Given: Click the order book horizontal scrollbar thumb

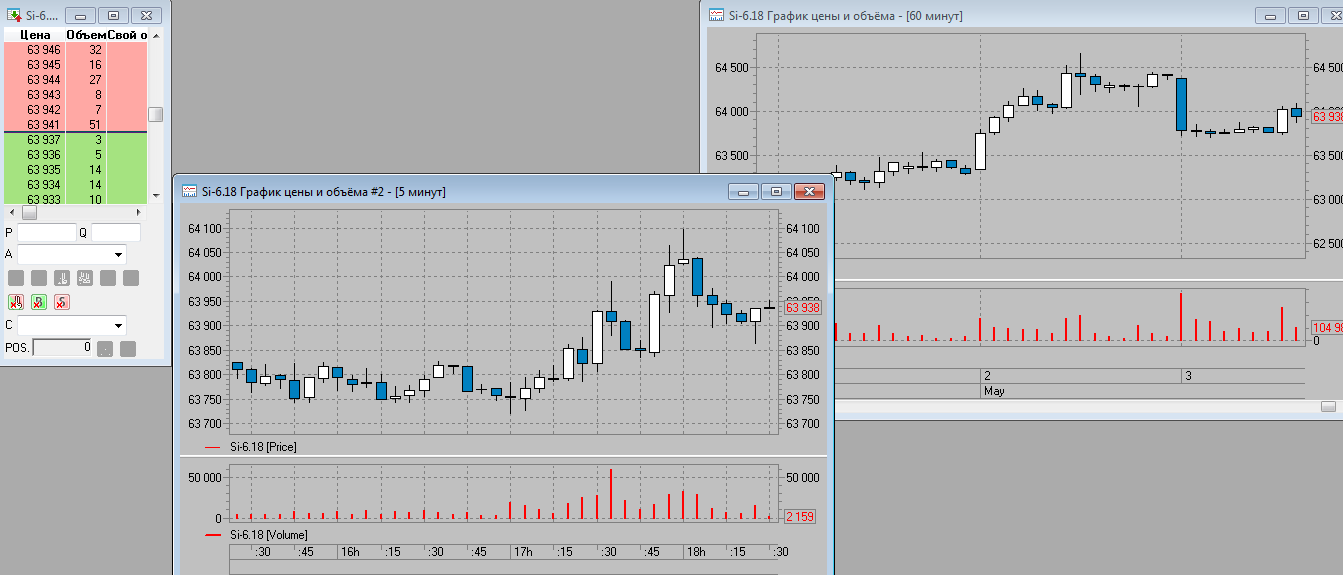Looking at the screenshot, I should (x=29, y=212).
